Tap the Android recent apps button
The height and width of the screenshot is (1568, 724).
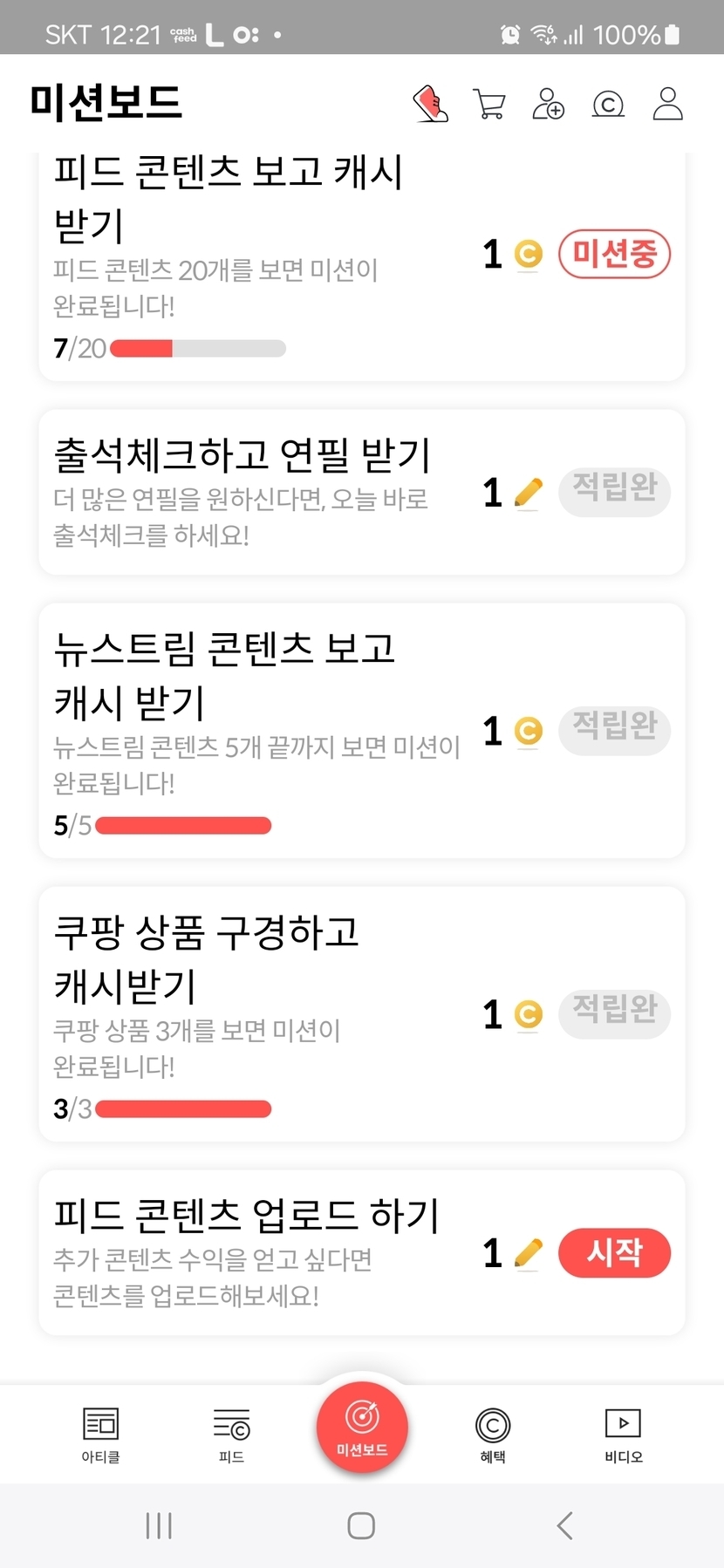tap(159, 1525)
